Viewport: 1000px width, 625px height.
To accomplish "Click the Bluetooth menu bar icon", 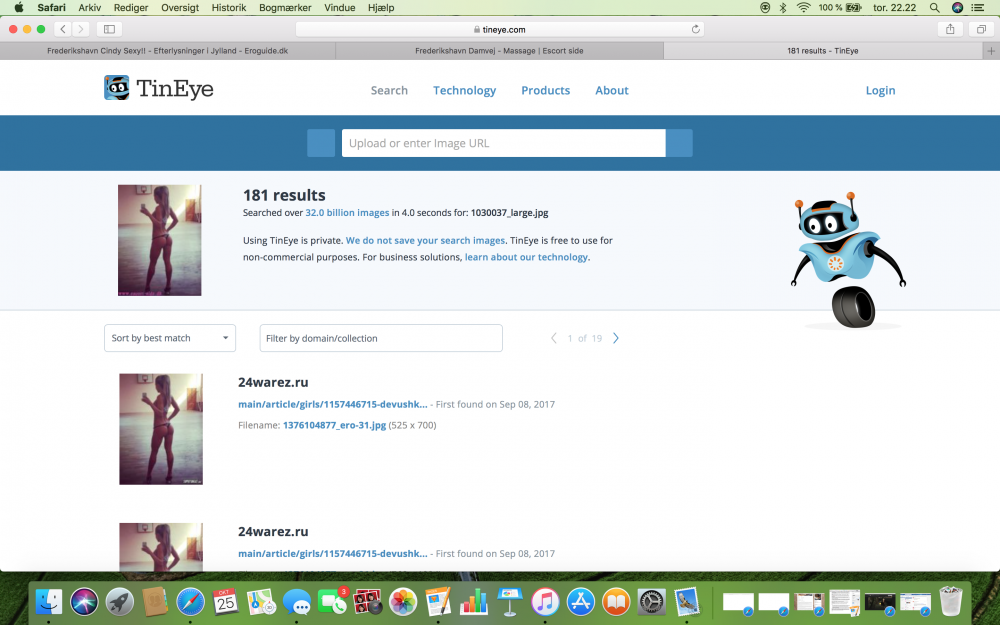I will [783, 8].
